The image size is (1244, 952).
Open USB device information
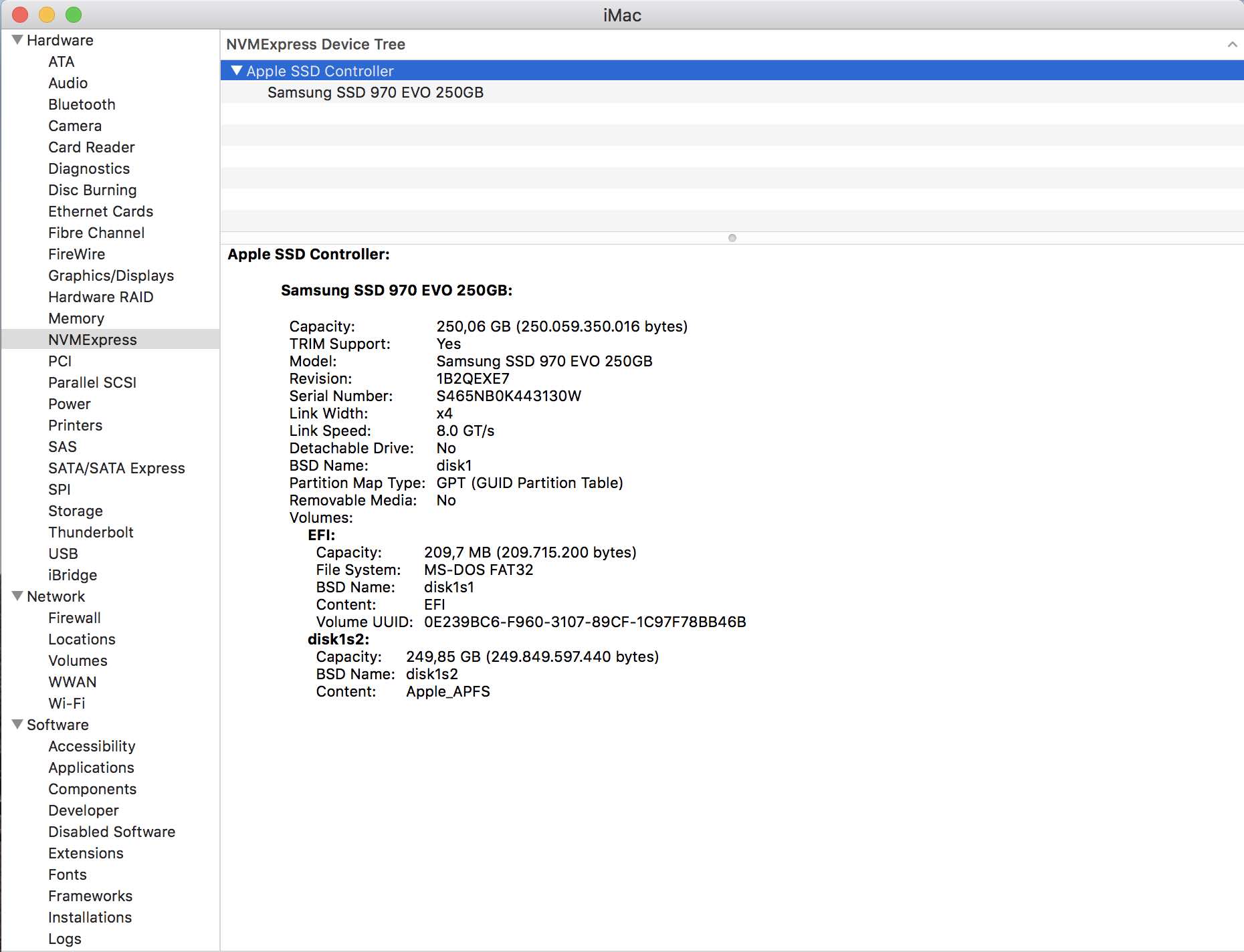[x=64, y=554]
